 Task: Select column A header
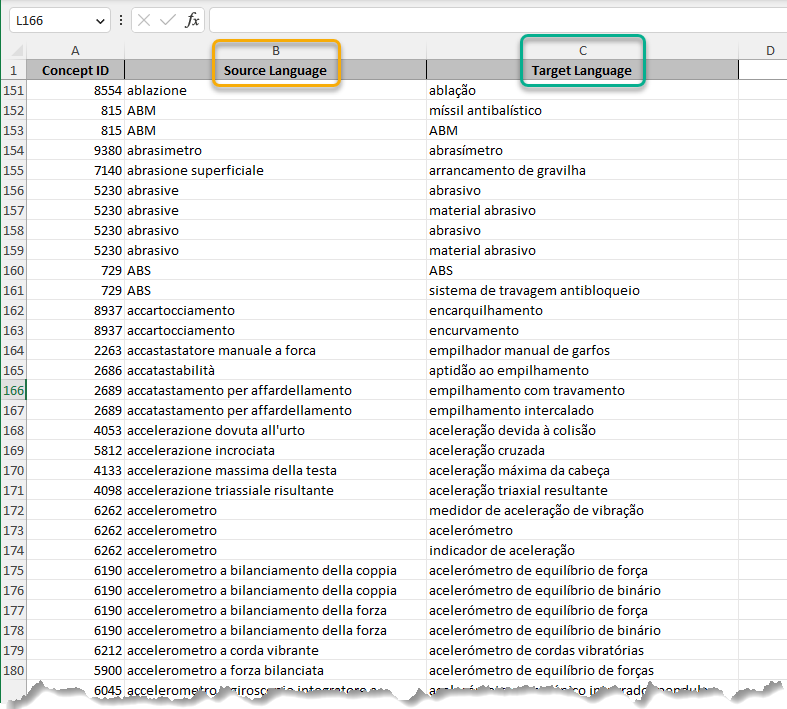(x=75, y=50)
